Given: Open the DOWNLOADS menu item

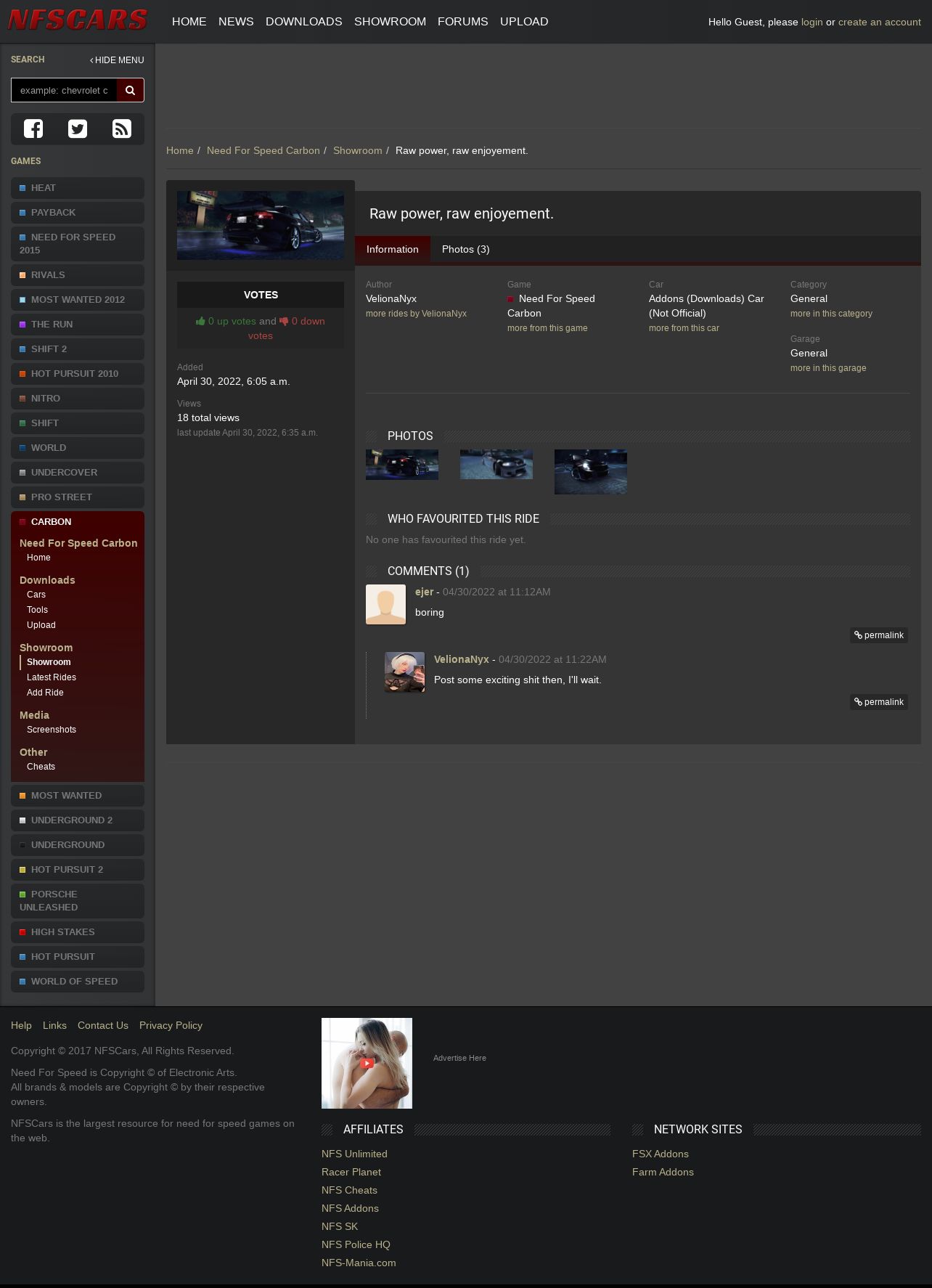Looking at the screenshot, I should click(x=304, y=22).
